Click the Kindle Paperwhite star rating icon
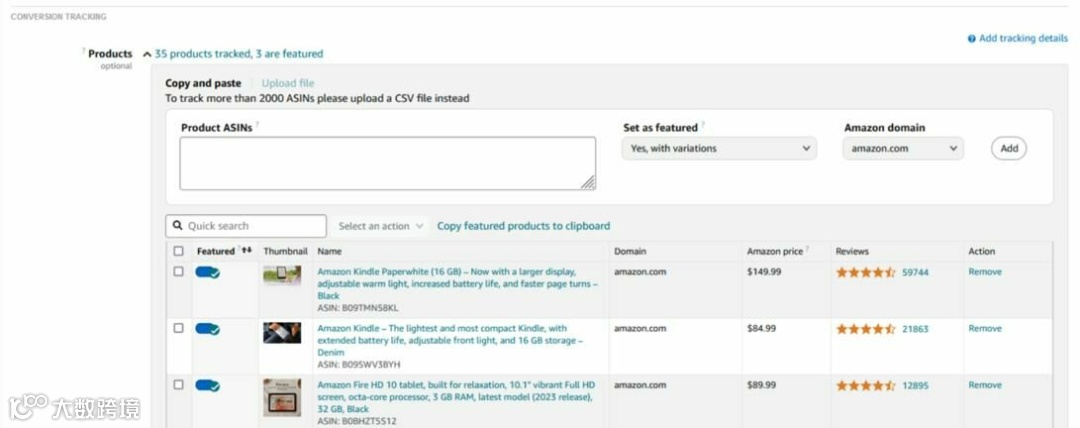The height and width of the screenshot is (428, 1080). [866, 272]
